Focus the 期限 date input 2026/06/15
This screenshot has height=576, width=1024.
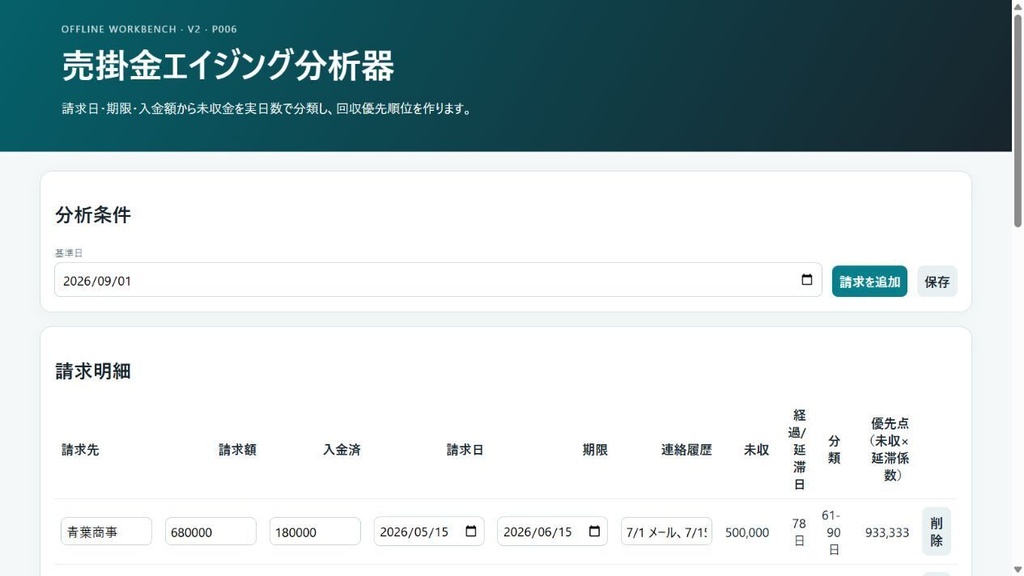pos(552,532)
